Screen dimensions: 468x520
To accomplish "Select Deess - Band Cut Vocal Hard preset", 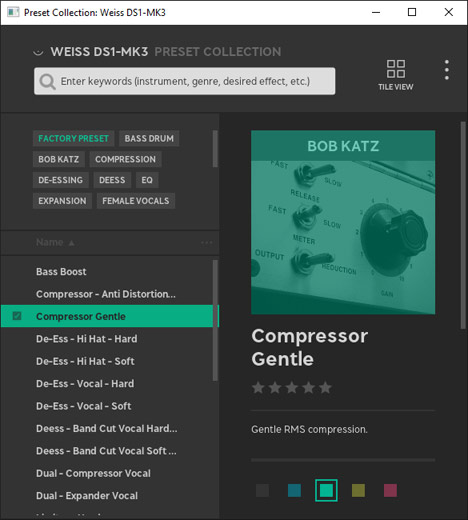I will click(107, 428).
